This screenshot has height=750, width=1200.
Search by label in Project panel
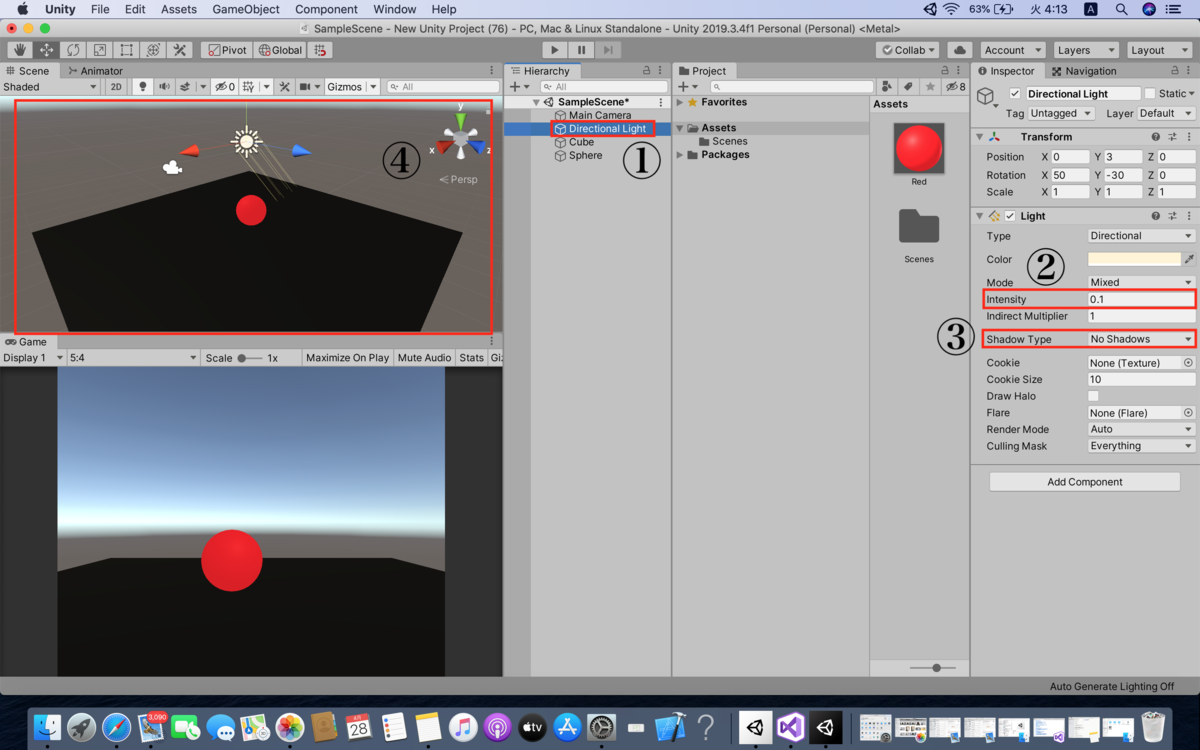908,87
